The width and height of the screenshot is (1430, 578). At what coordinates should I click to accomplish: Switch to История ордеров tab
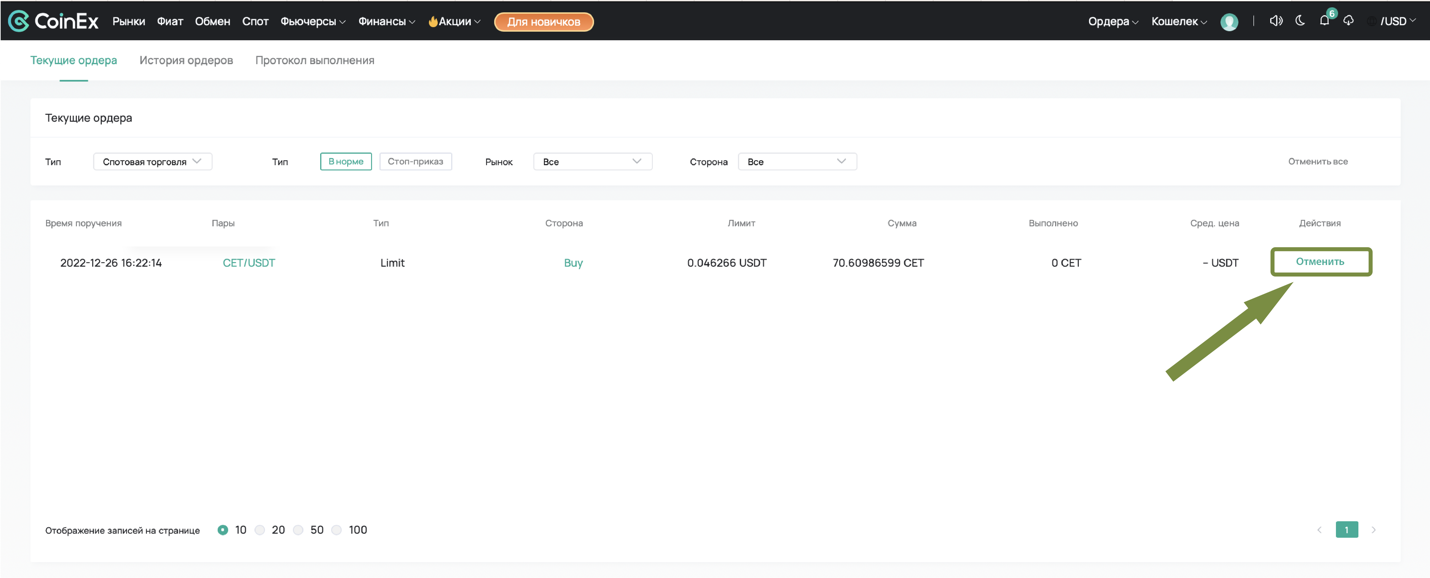[x=186, y=60]
